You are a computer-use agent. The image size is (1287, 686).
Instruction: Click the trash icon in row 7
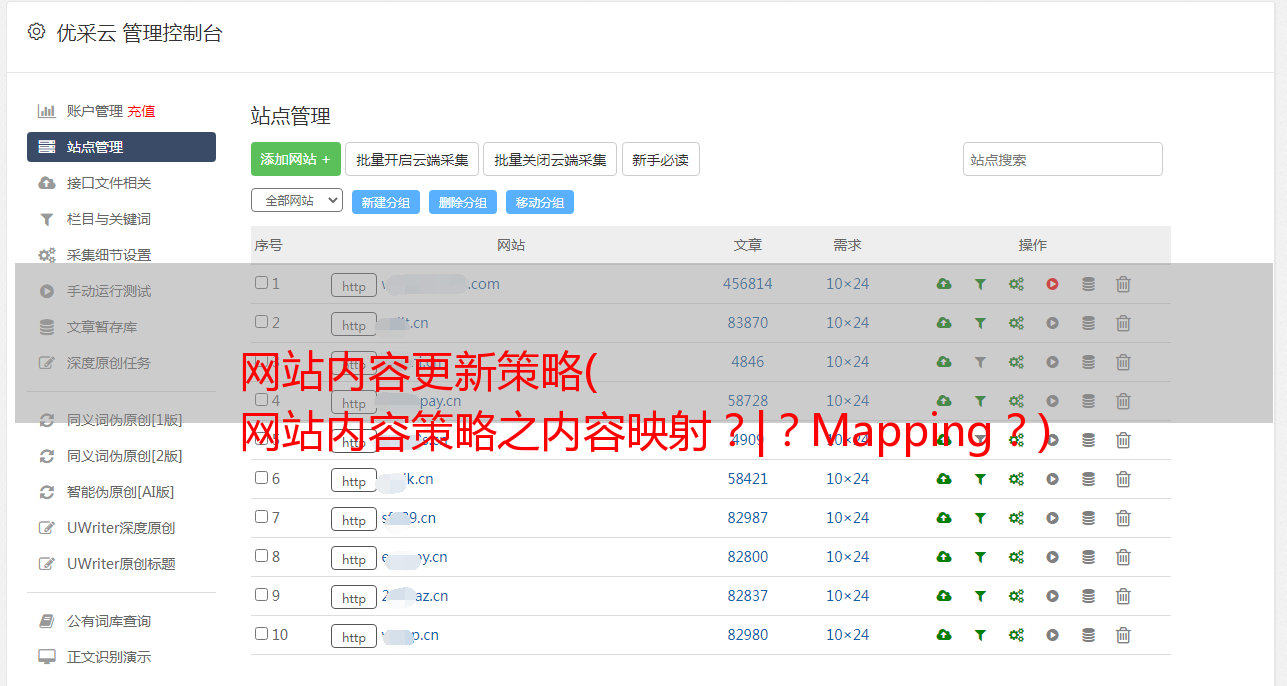(1123, 518)
